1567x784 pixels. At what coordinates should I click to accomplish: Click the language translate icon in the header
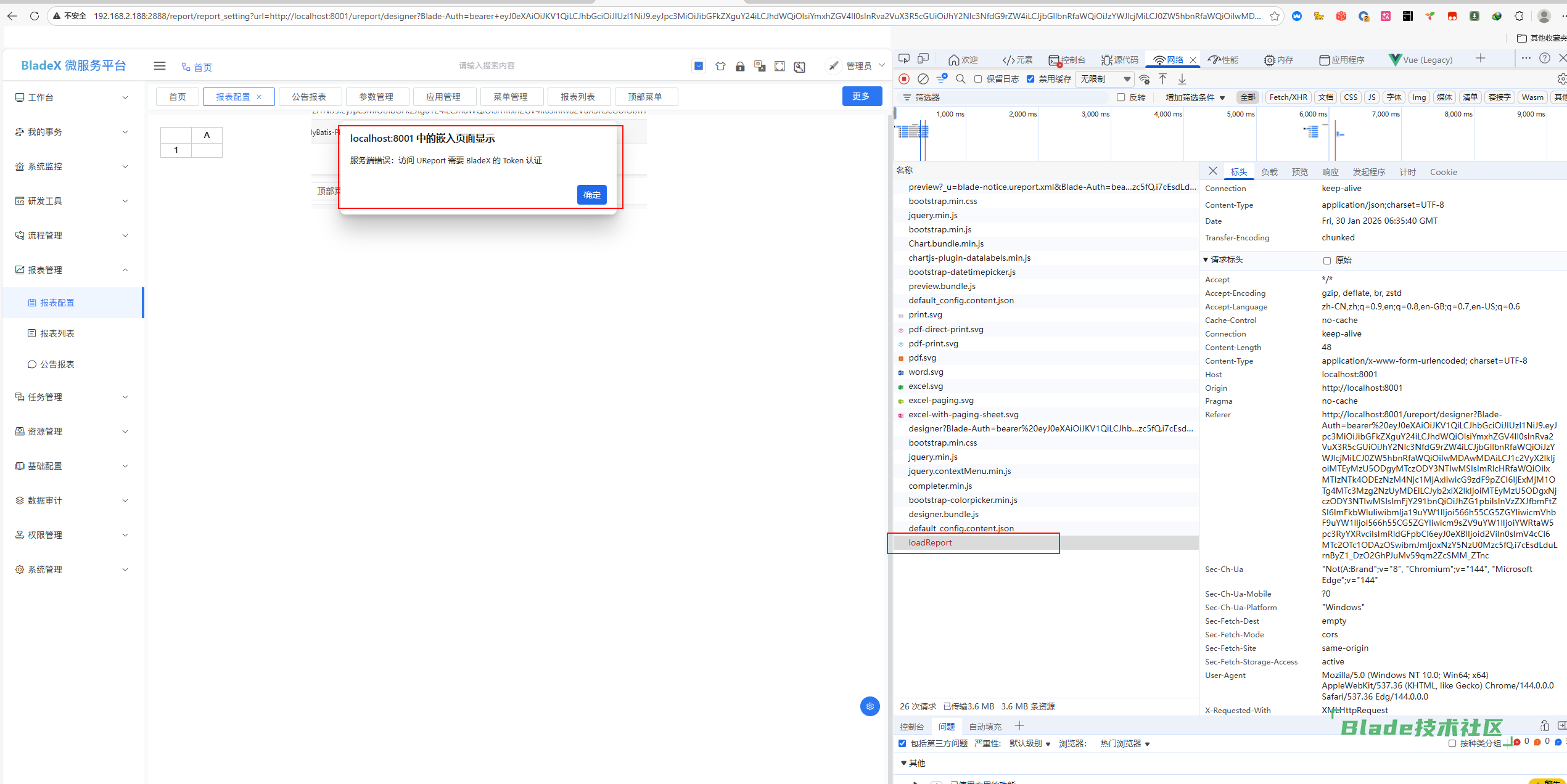pyautogui.click(x=760, y=66)
